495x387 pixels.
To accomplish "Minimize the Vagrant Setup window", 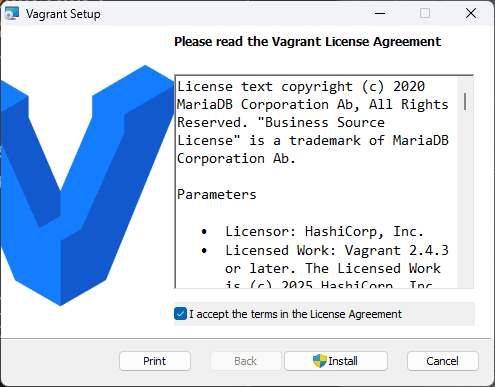I will tap(380, 14).
